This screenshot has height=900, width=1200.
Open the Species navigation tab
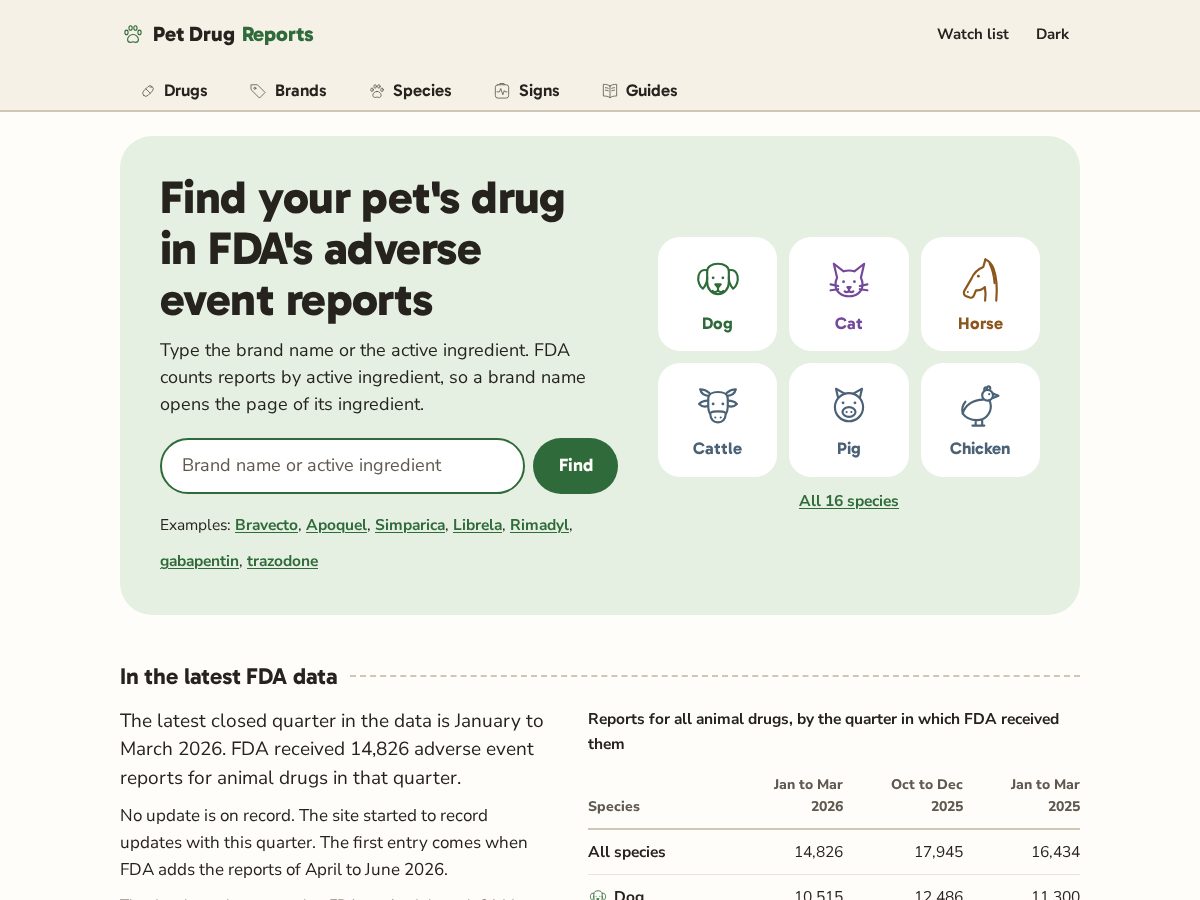[x=410, y=91]
